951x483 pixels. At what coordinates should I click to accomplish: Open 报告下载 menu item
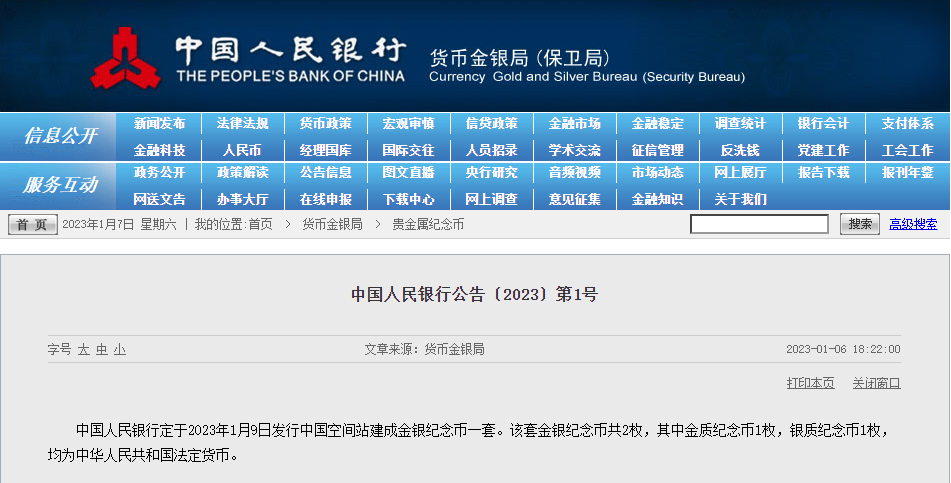pos(823,172)
